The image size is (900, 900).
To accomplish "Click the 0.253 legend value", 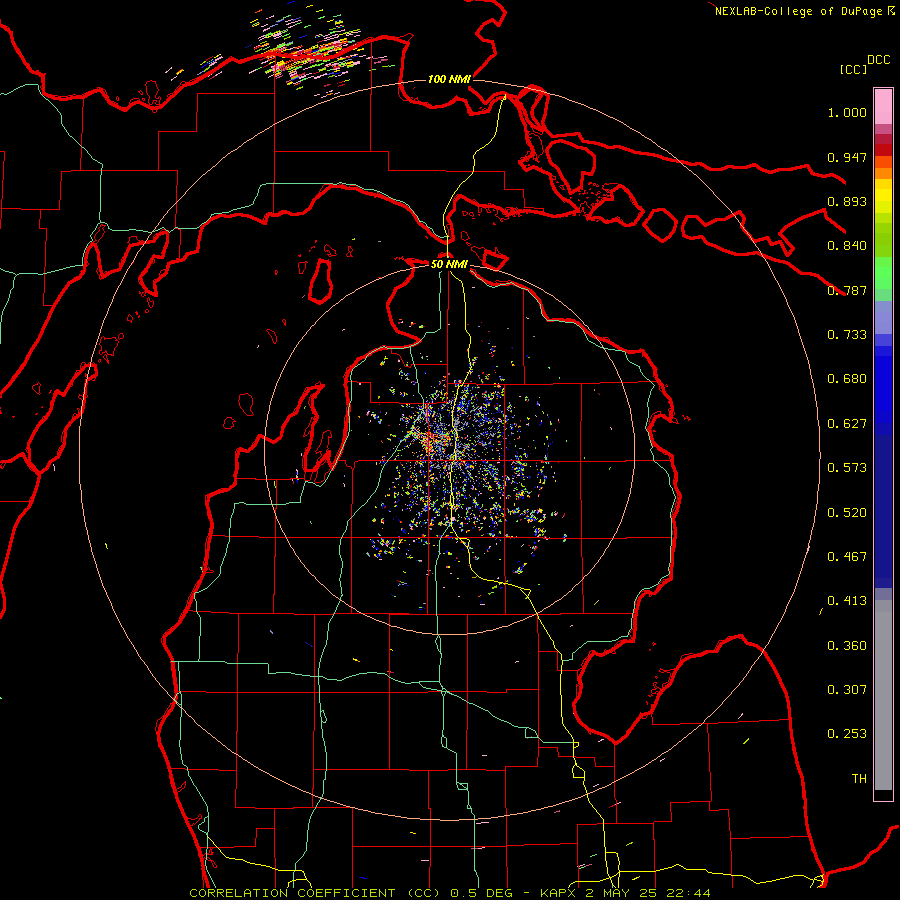I will click(x=847, y=734).
